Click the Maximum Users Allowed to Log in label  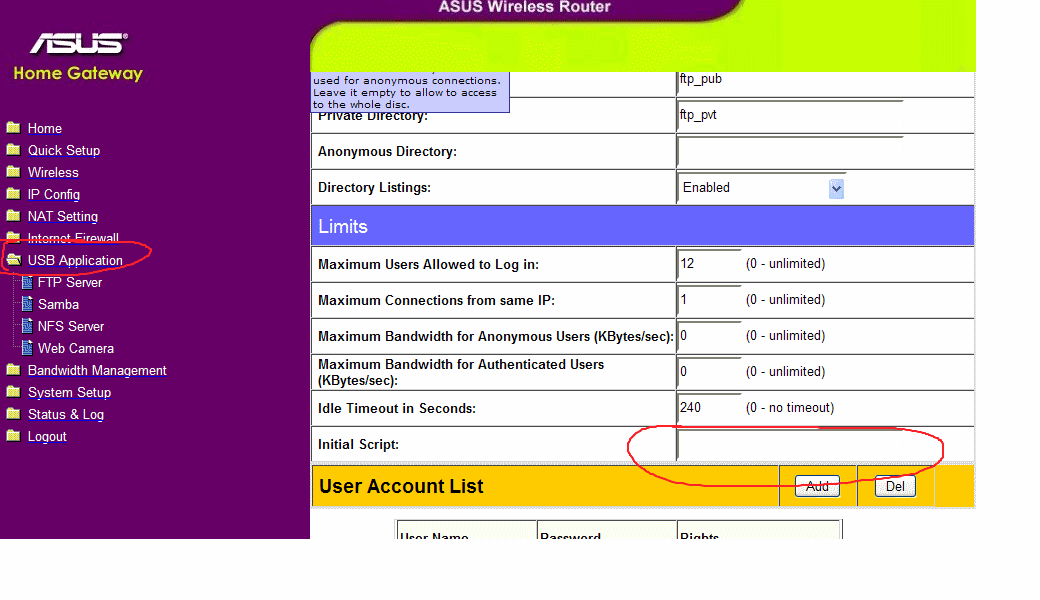coord(428,265)
